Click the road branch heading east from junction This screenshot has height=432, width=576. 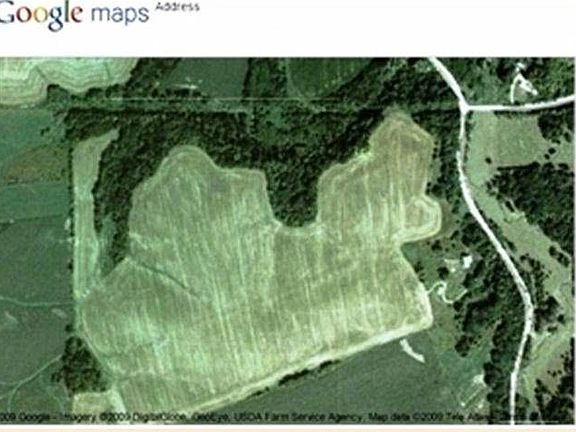520,105
